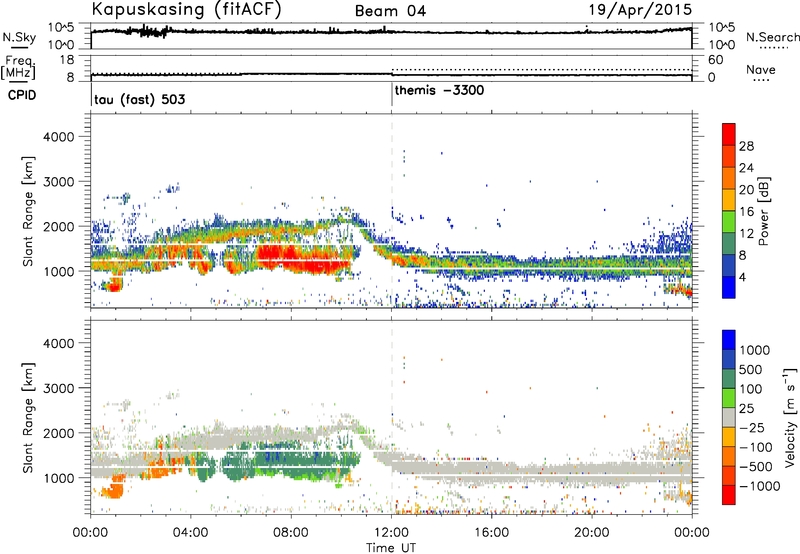Click red segment of Power color bar
This screenshot has height=554, width=800.
pyautogui.click(x=729, y=134)
